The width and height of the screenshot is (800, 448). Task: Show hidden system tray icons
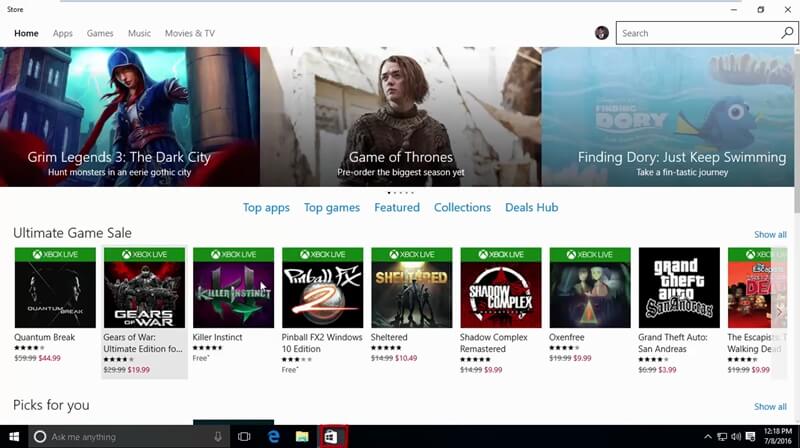tap(708, 437)
